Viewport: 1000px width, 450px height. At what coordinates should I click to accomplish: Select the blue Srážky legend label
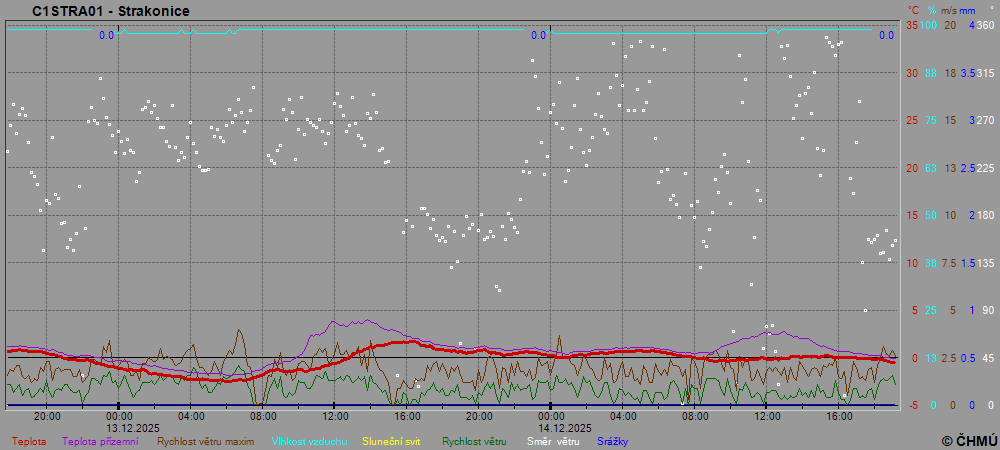(614, 441)
